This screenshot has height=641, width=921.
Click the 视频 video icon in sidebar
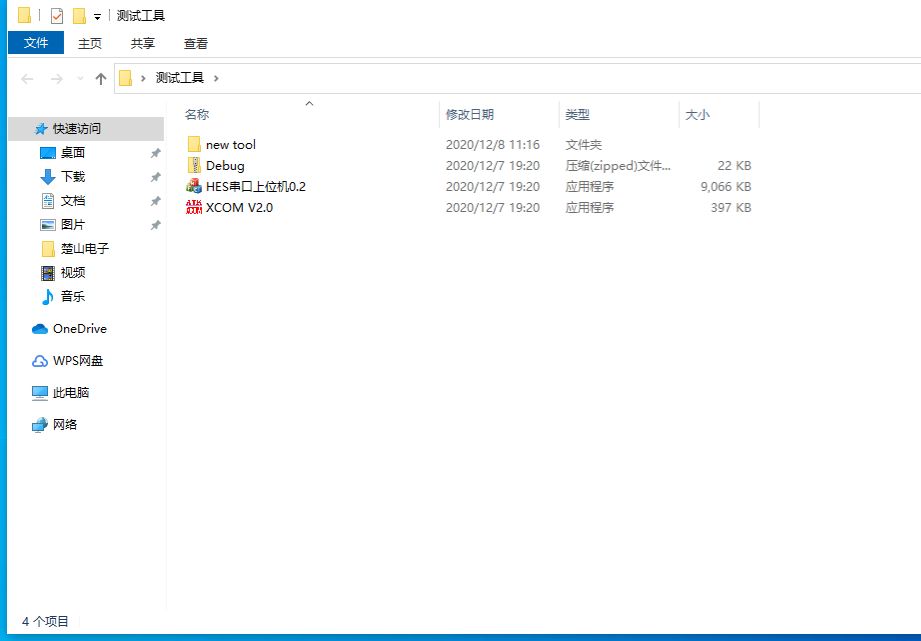tap(48, 273)
